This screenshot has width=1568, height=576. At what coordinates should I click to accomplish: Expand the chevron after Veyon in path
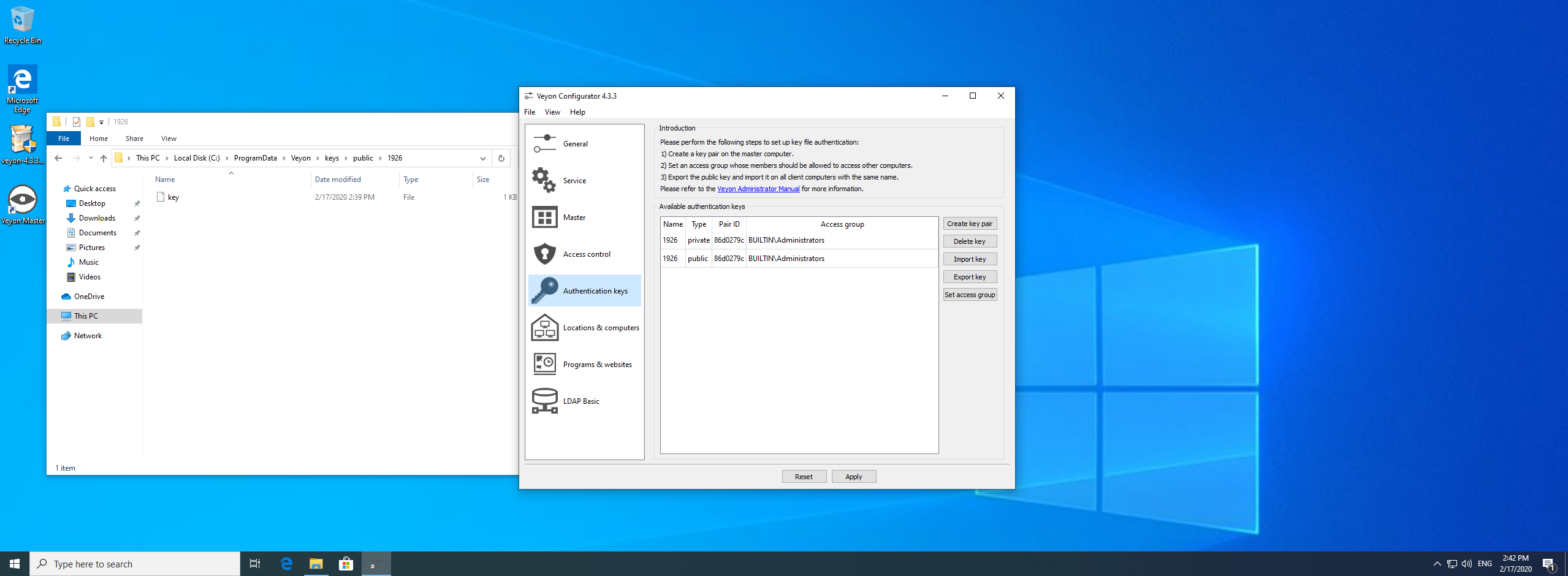[318, 158]
